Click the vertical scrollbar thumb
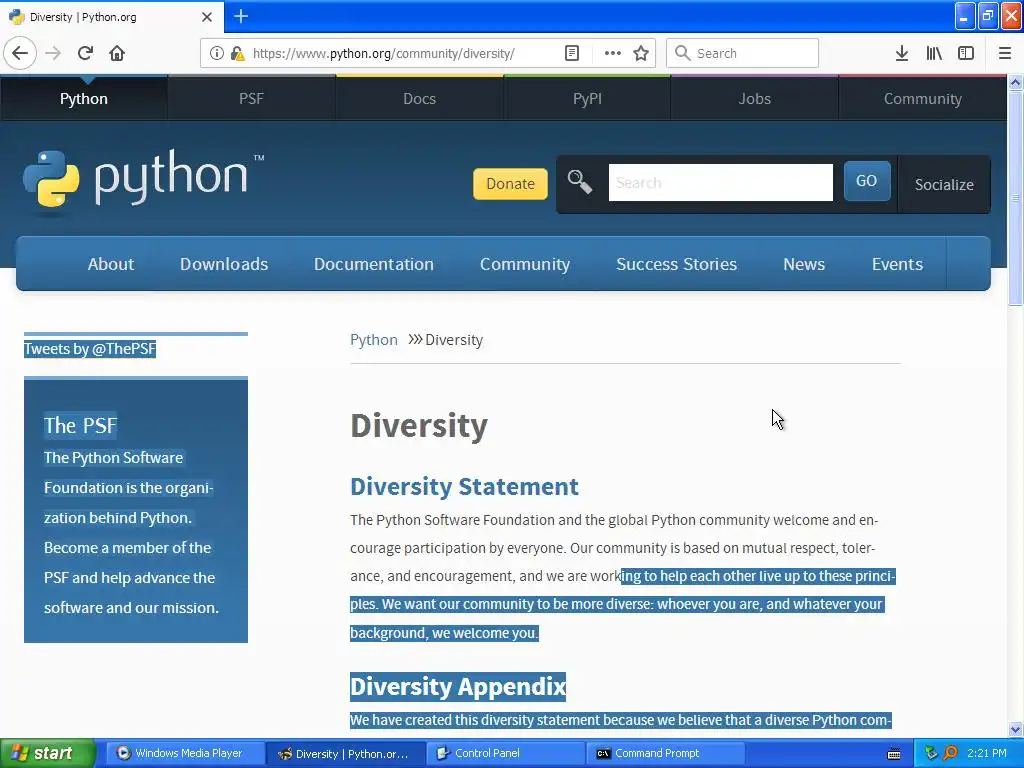The width and height of the screenshot is (1024, 768). (x=1015, y=198)
